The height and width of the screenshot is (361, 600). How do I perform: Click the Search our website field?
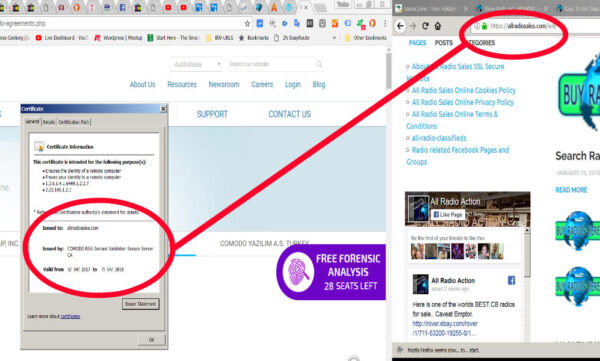272,64
